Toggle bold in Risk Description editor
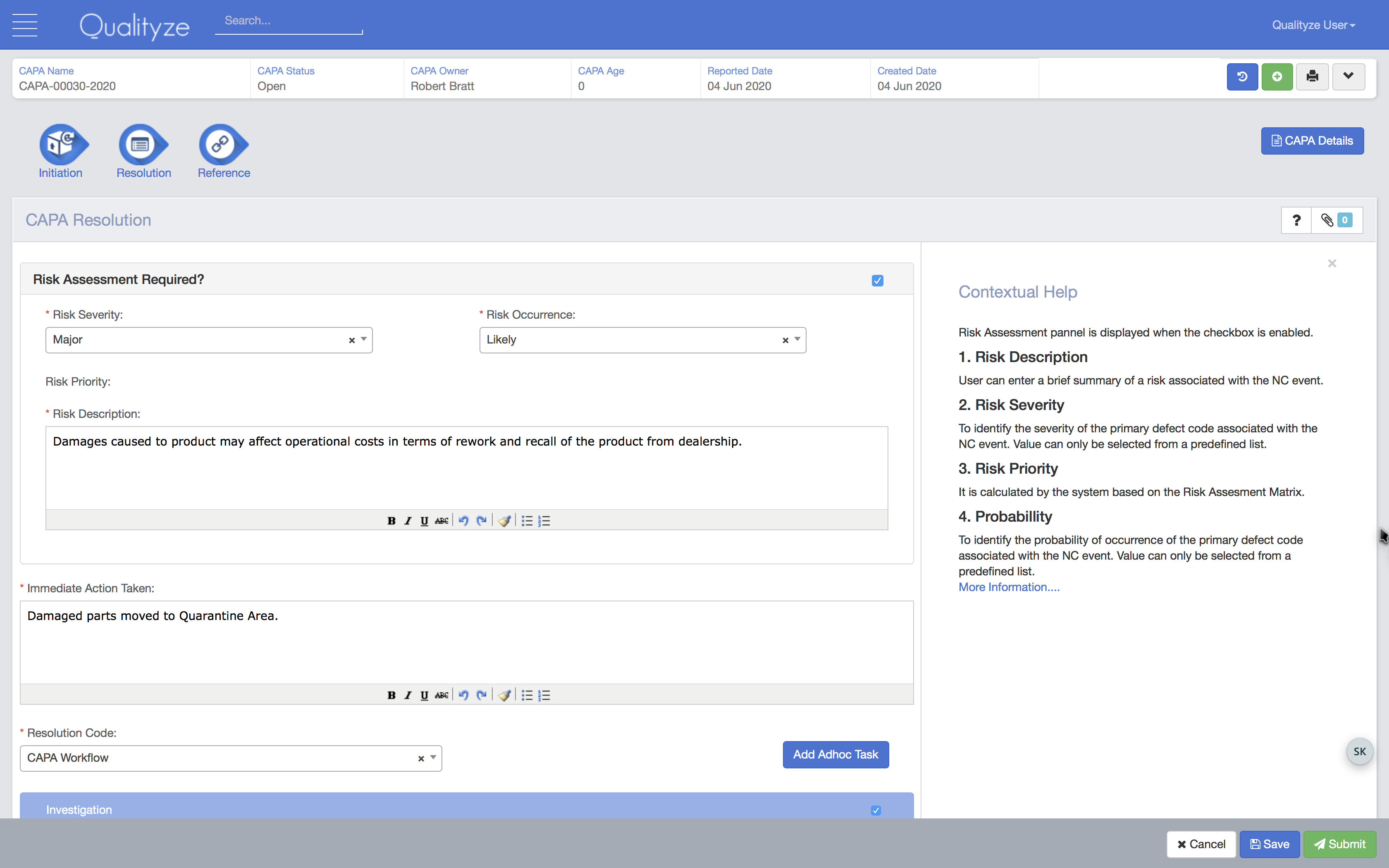1389x868 pixels. (392, 520)
